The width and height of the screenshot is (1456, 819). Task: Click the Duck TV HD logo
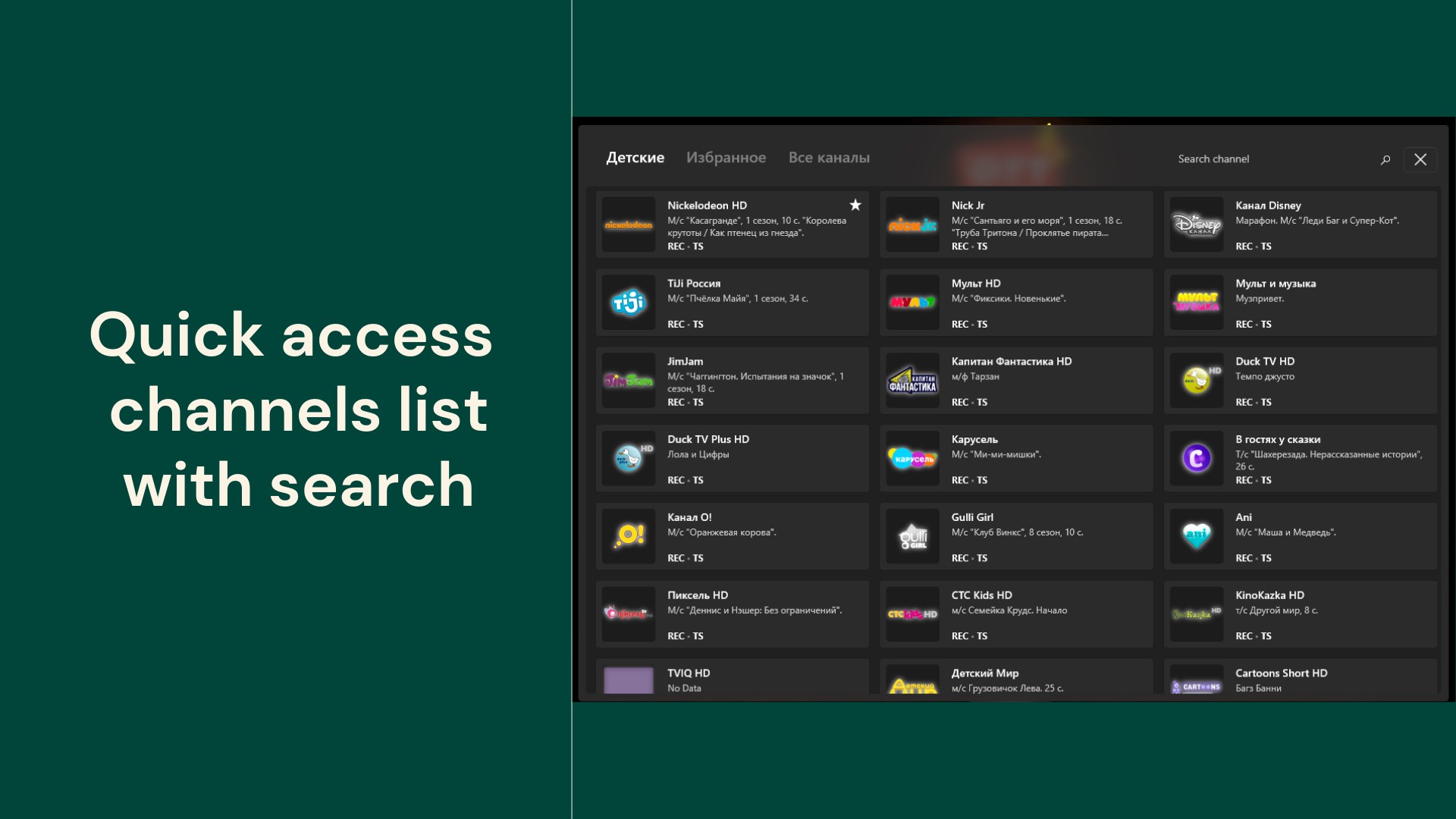tap(1196, 381)
